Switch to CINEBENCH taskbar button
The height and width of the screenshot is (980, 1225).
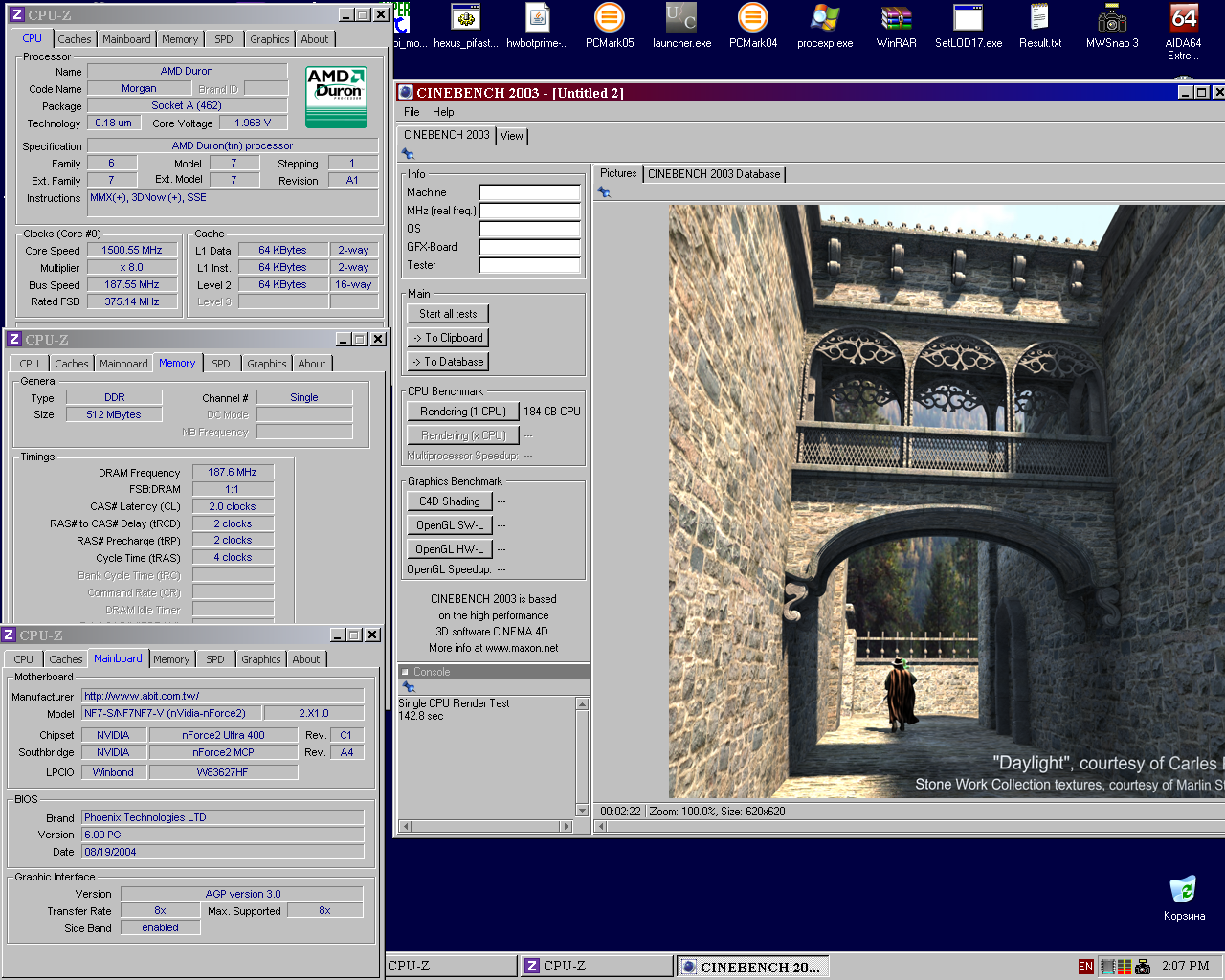click(x=752, y=967)
